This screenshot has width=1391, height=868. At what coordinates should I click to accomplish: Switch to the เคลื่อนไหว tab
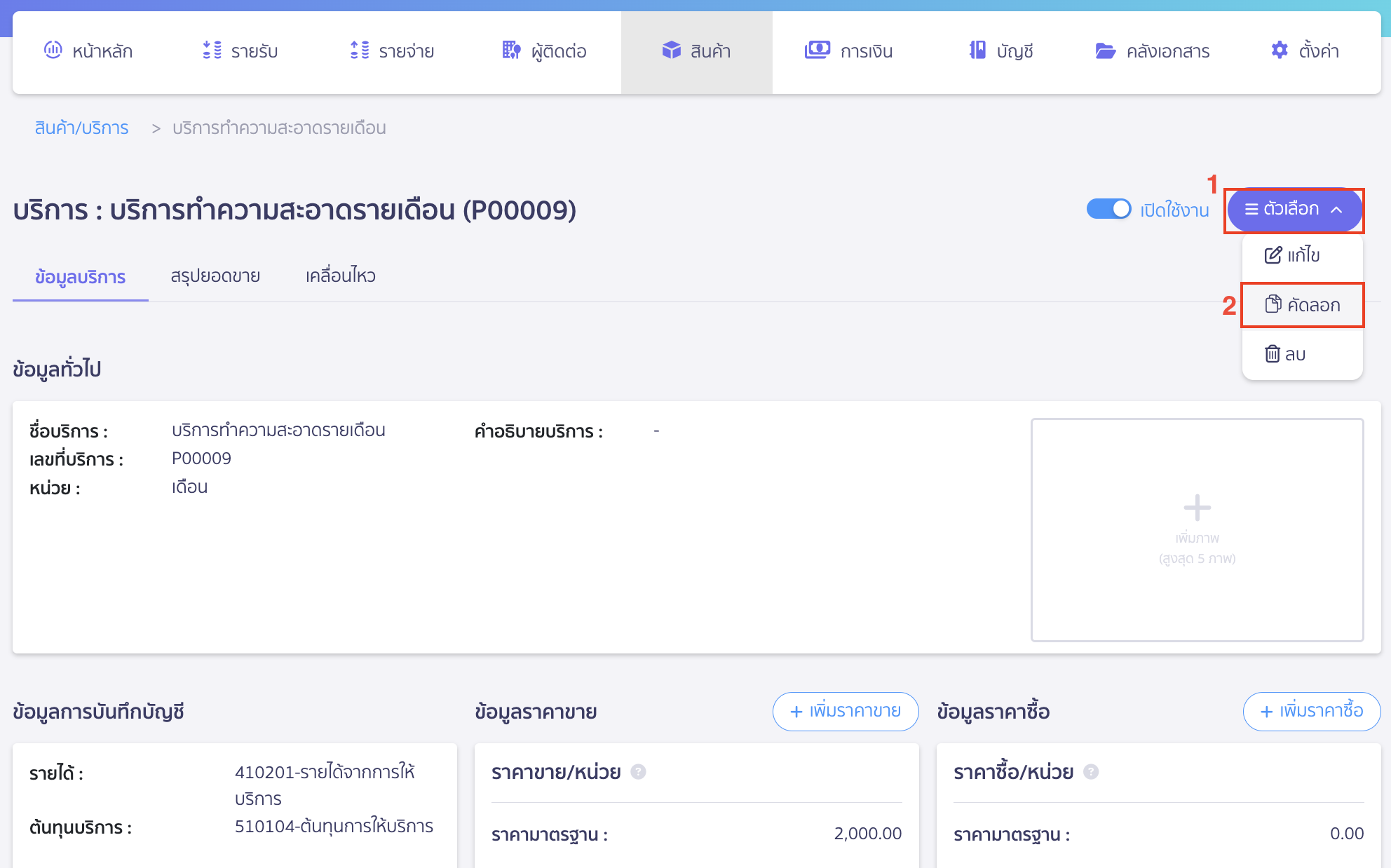coord(339,276)
